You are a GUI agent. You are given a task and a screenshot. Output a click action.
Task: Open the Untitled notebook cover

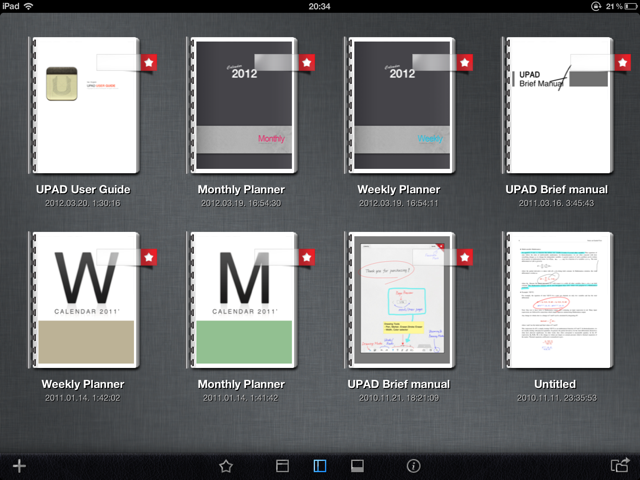(x=558, y=300)
